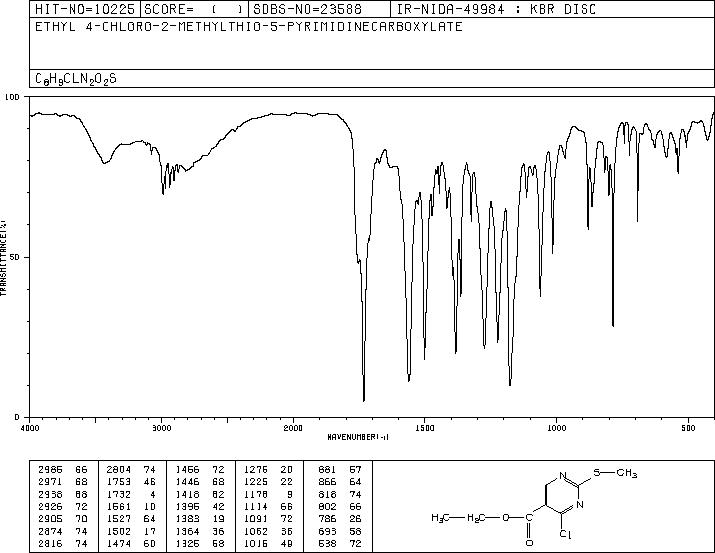This screenshot has height=553, width=715.
Task: Click the 1446 peak table entry
Action: [200, 482]
